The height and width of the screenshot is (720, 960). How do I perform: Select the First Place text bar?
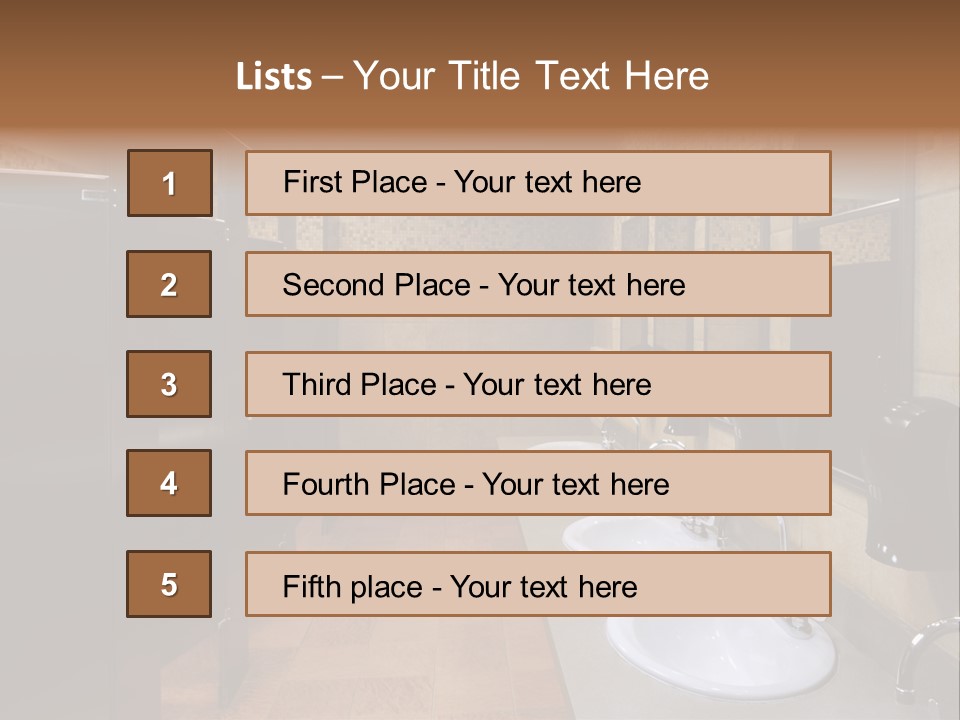[538, 183]
